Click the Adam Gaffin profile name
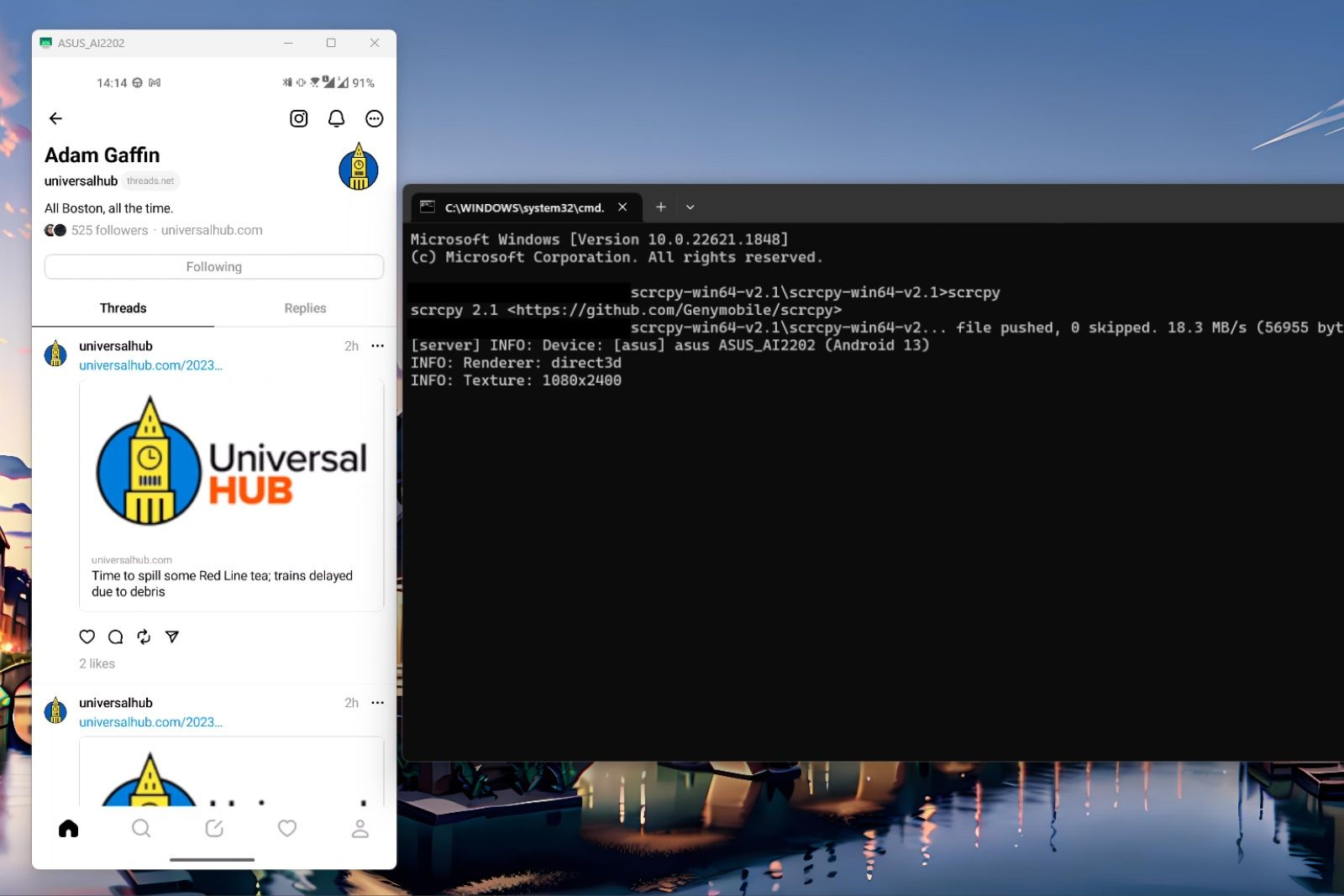1344x896 pixels. click(x=102, y=155)
